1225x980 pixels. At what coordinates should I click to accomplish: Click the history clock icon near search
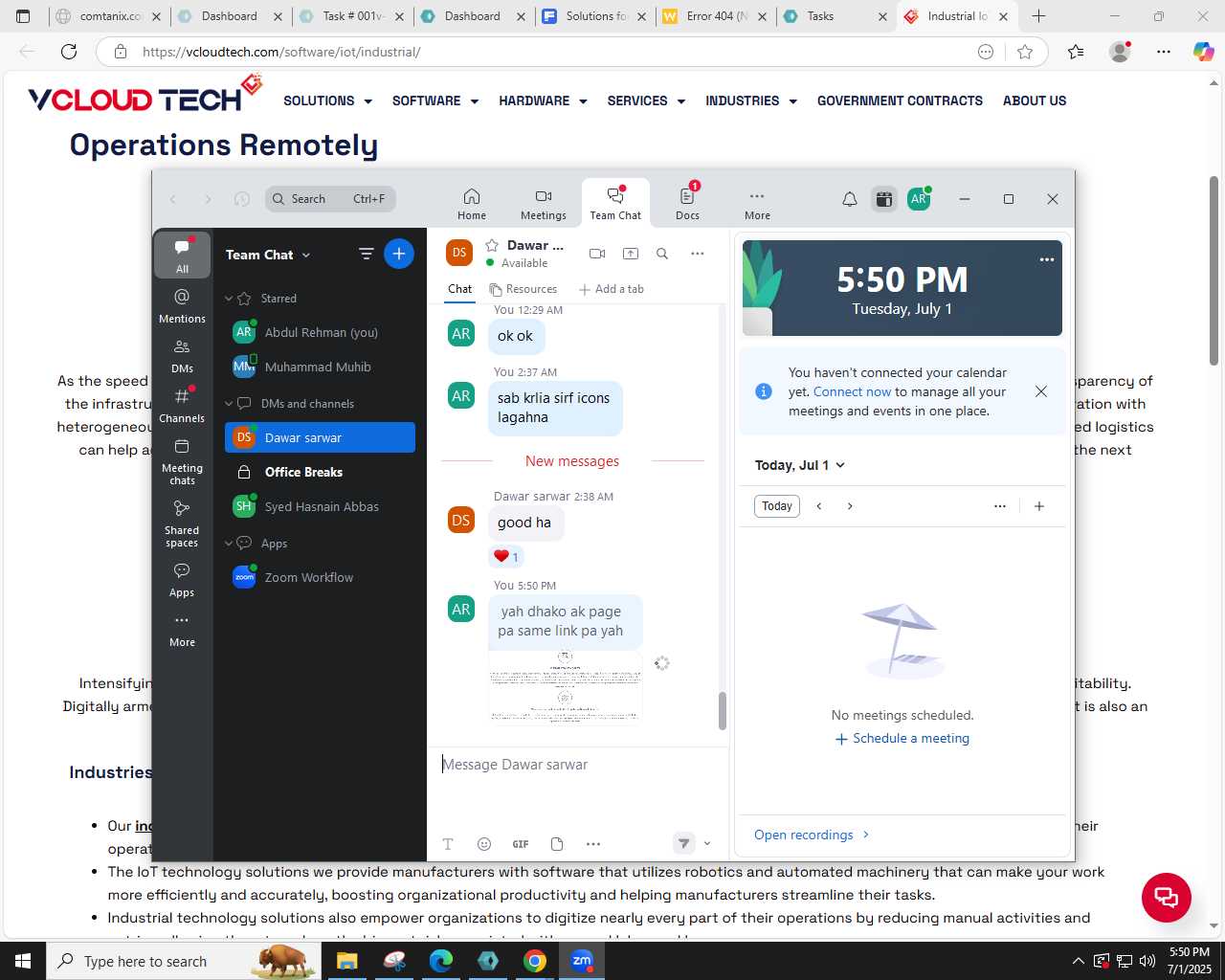(242, 199)
